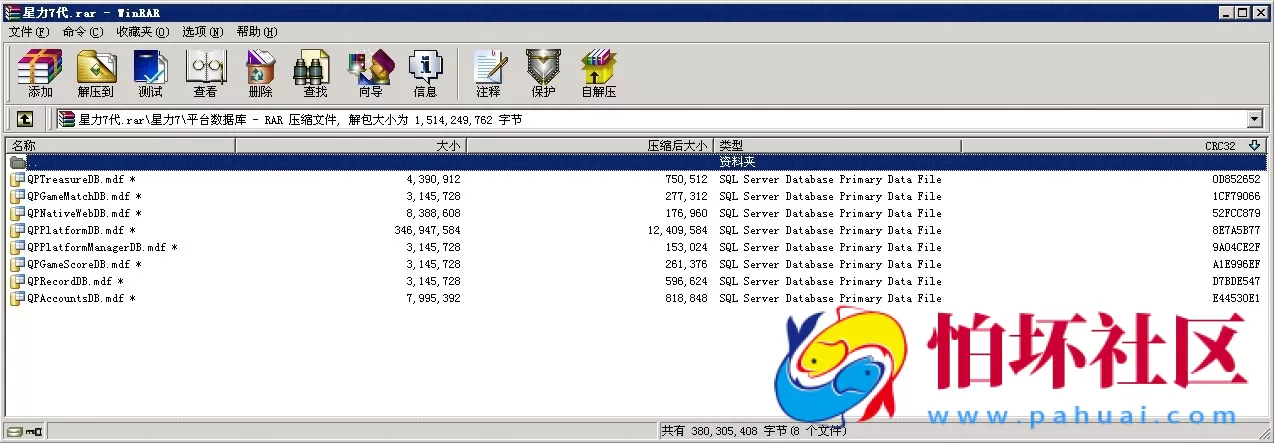Viewport: 1274px width, 443px height.
Task: Open the 查找 (Find) binoculars tool
Action: 315,73
